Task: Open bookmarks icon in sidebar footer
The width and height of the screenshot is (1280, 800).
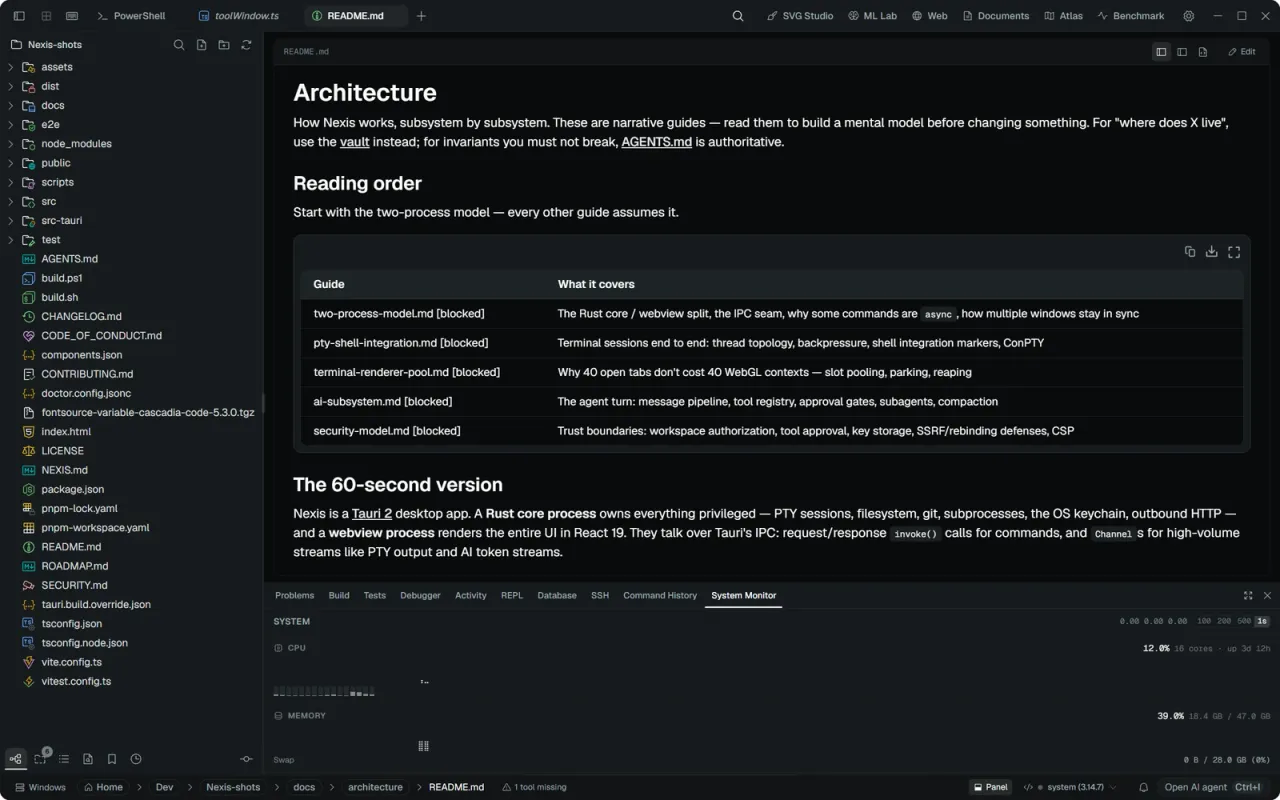Action: click(x=112, y=759)
